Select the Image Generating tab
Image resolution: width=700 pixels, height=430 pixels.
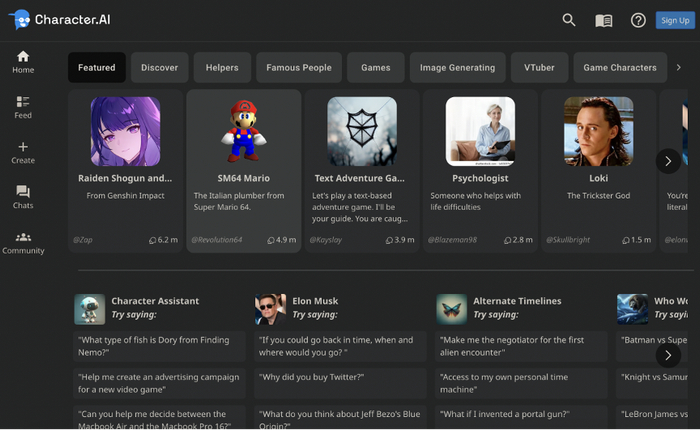(457, 67)
